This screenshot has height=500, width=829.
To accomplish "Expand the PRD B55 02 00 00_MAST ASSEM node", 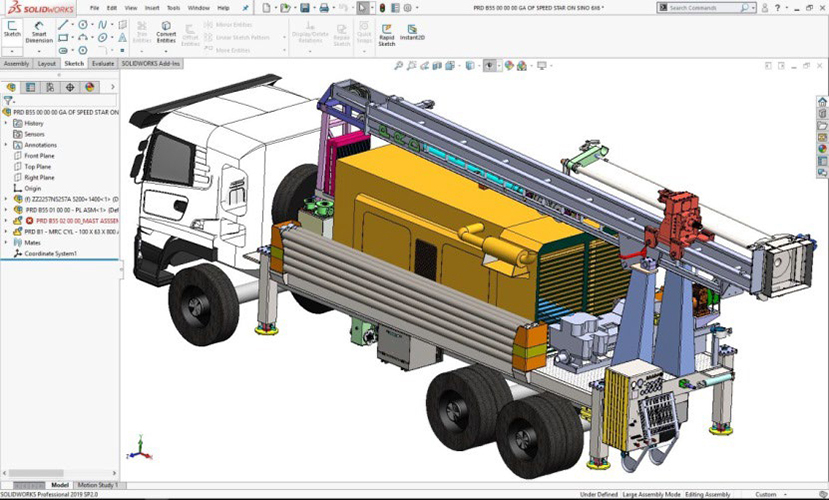I will click(x=6, y=221).
